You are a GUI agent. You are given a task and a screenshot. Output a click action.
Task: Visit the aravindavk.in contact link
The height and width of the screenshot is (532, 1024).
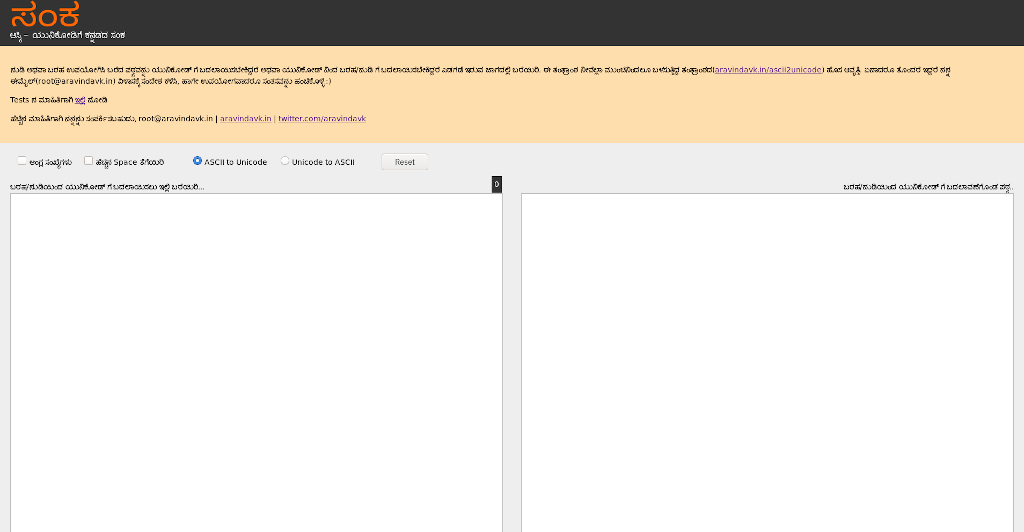[245, 118]
